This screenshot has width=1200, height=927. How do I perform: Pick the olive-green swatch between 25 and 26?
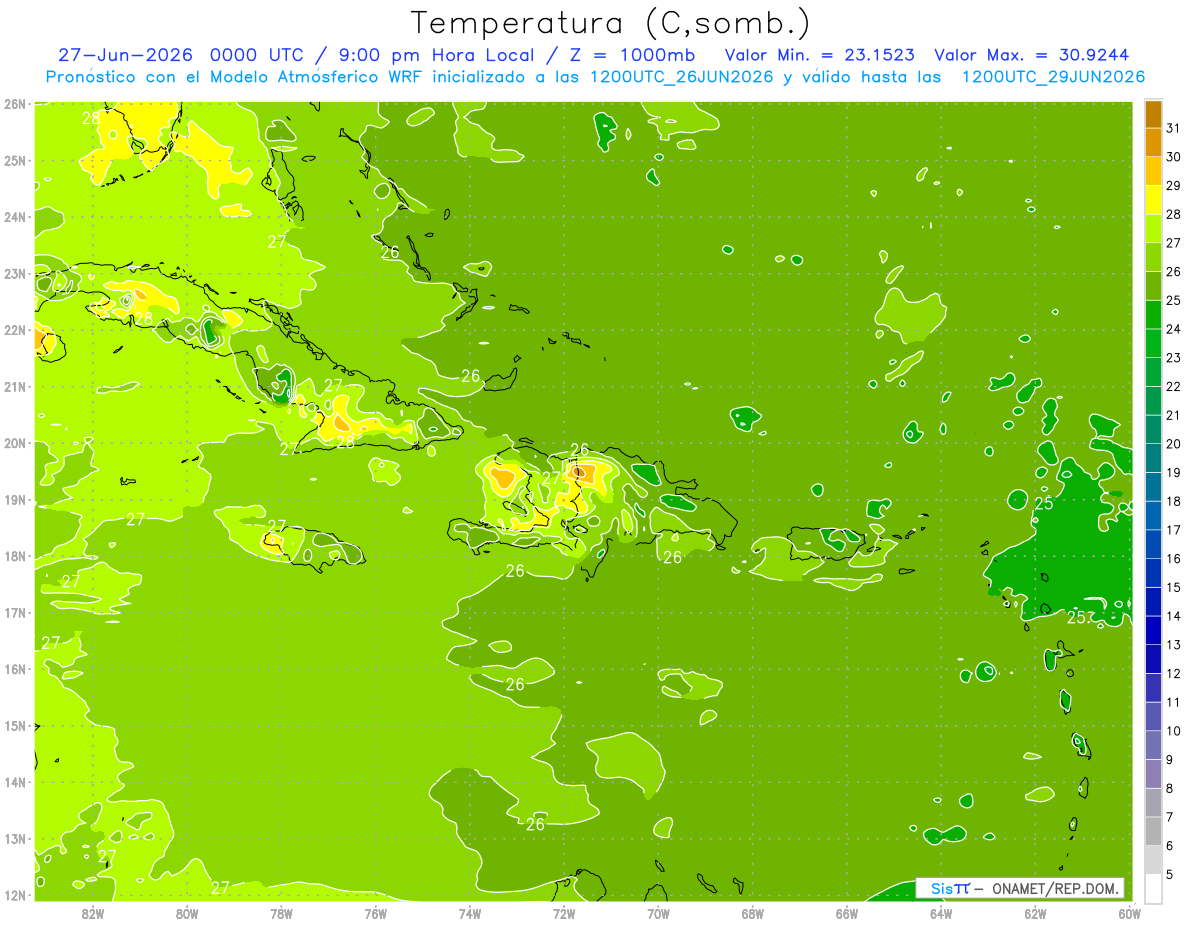(x=1153, y=286)
